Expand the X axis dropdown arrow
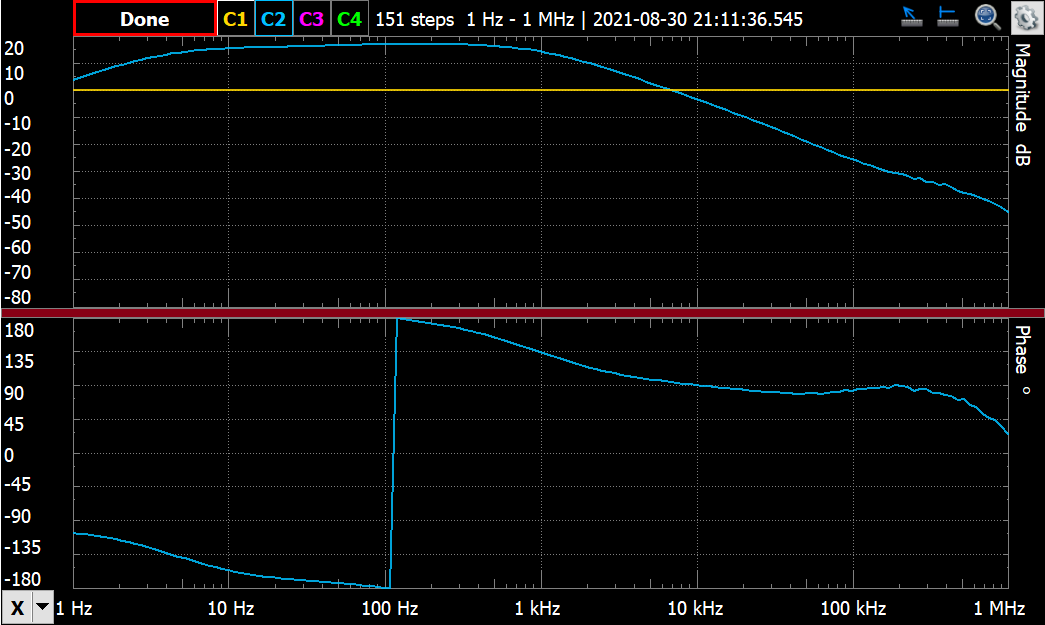 click(42, 607)
